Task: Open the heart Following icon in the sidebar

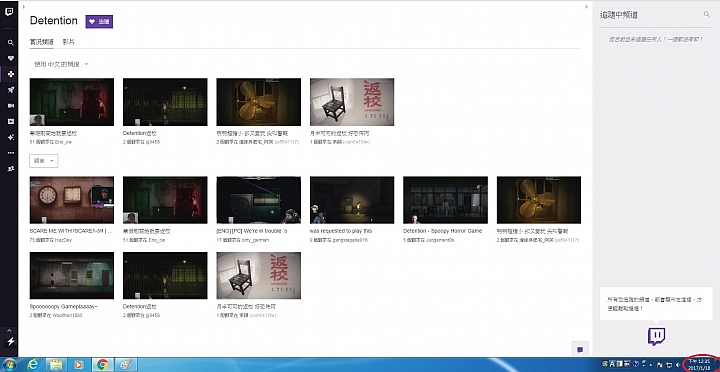Action: click(11, 58)
